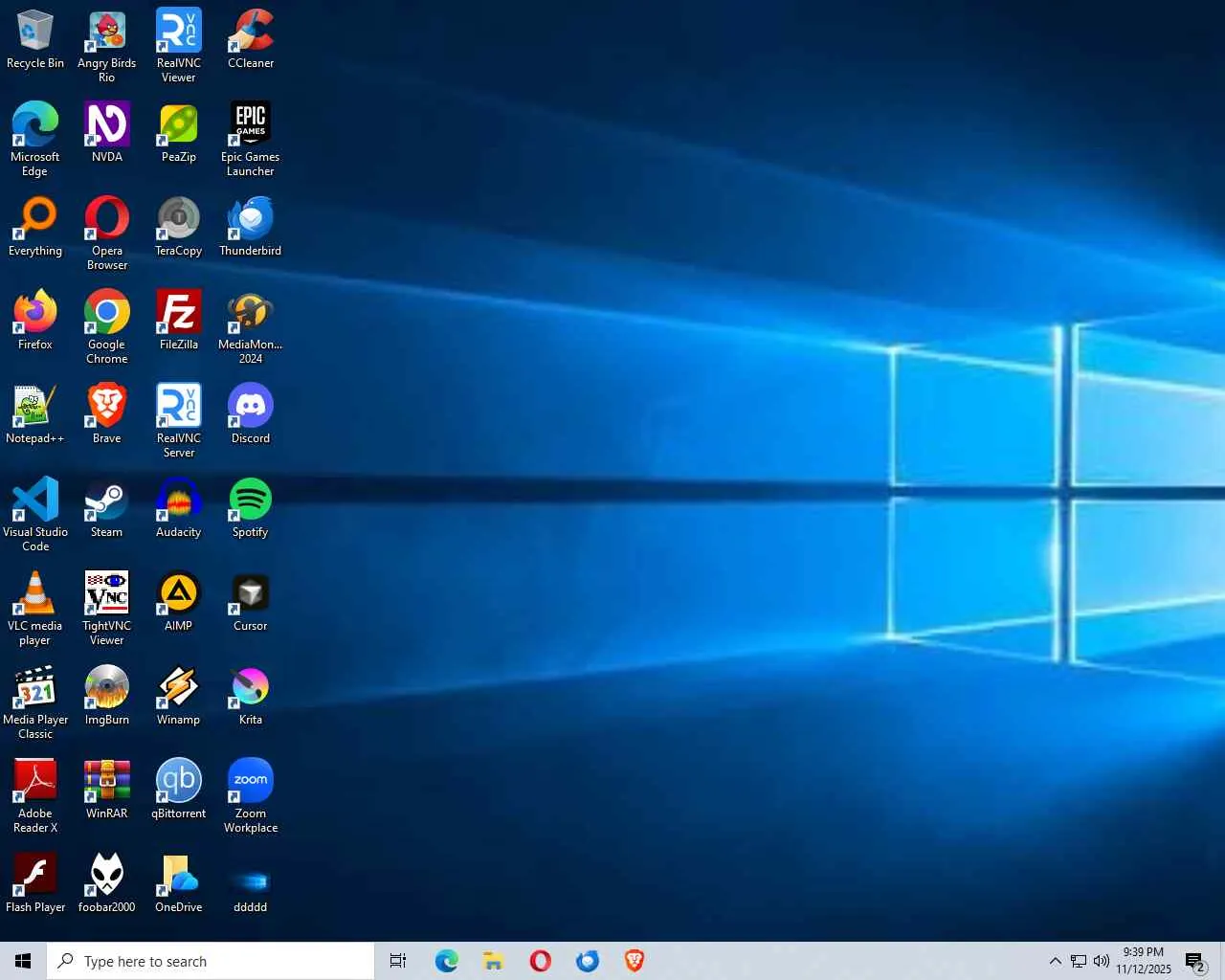Select the Flash Player desktop icon
Image resolution: width=1225 pixels, height=980 pixels.
pos(35,882)
